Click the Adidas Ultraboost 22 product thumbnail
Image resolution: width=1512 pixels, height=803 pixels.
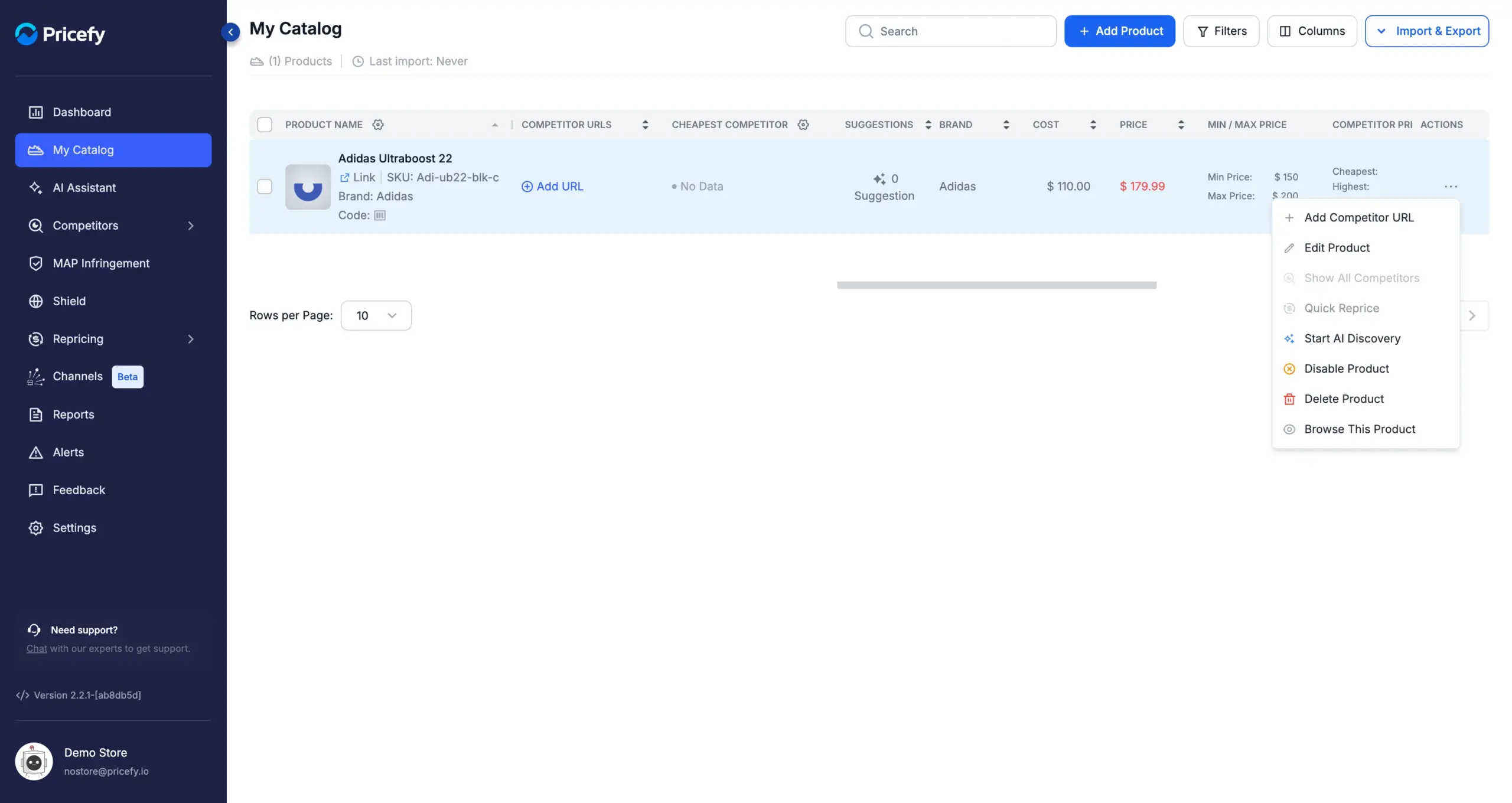(308, 187)
